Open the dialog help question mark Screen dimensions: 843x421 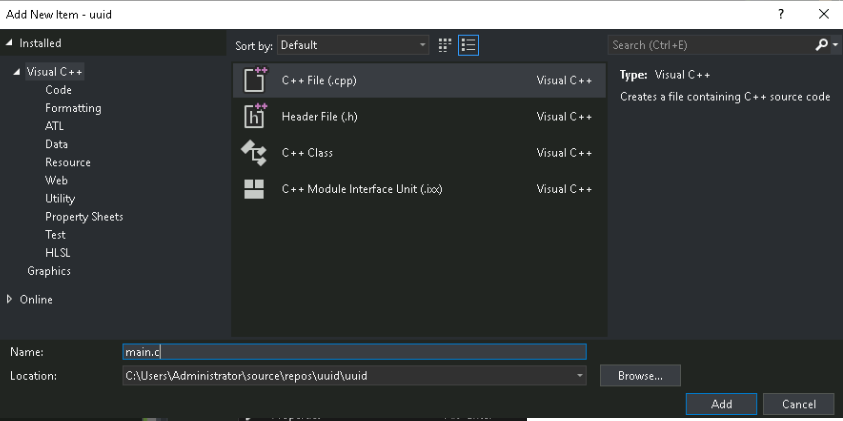pyautogui.click(x=781, y=15)
